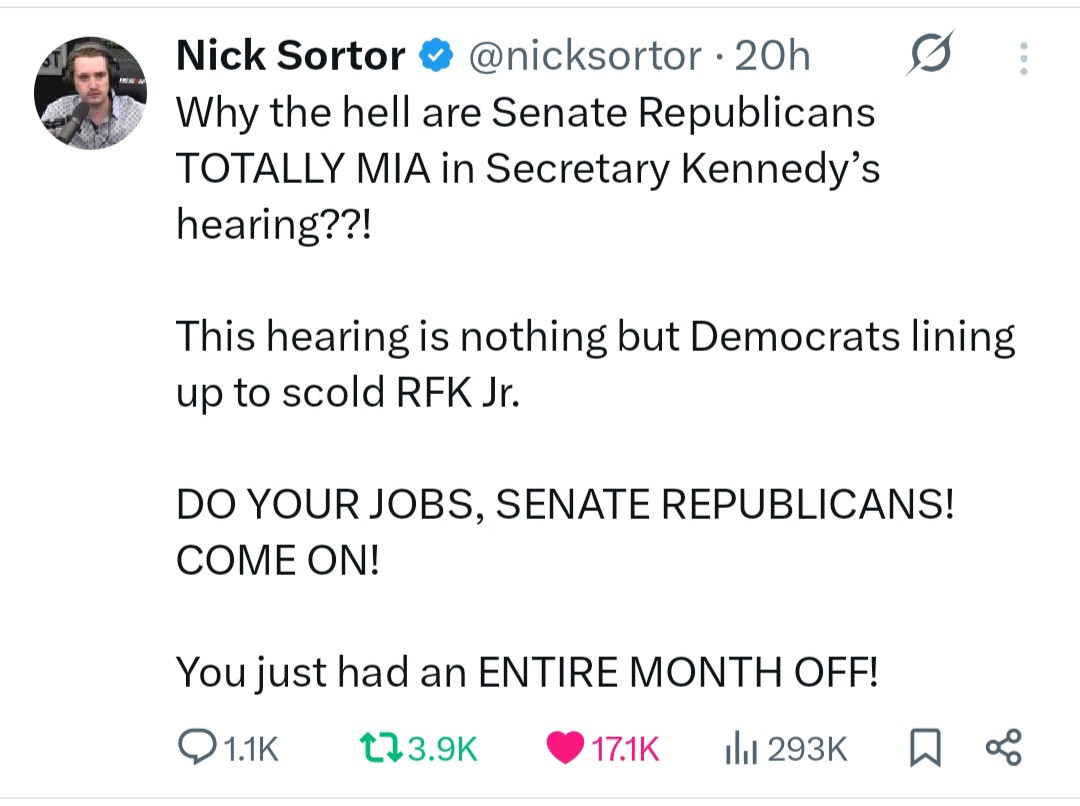Viewport: 1080px width, 806px height.
Task: Open the share post icon
Action: coord(1003,748)
